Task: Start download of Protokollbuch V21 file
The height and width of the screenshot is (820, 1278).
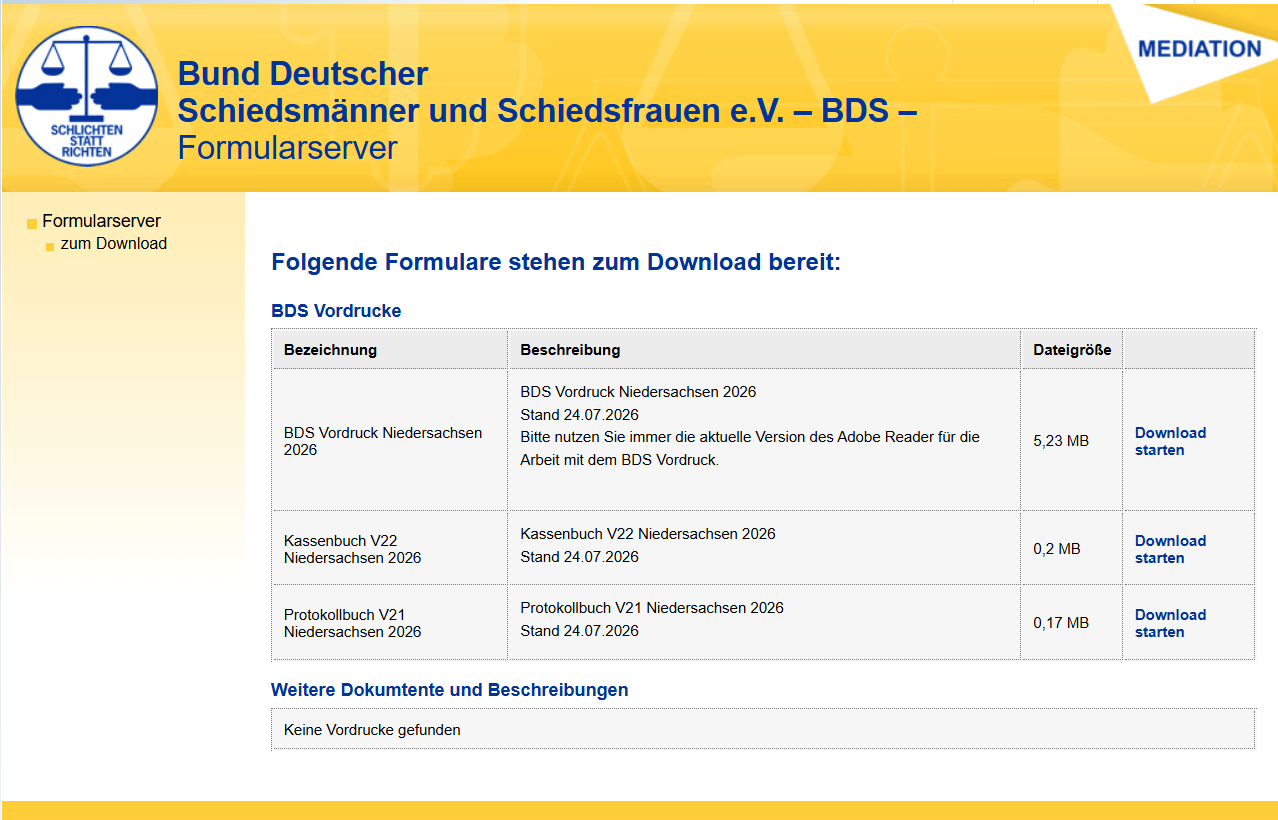Action: [x=1170, y=623]
